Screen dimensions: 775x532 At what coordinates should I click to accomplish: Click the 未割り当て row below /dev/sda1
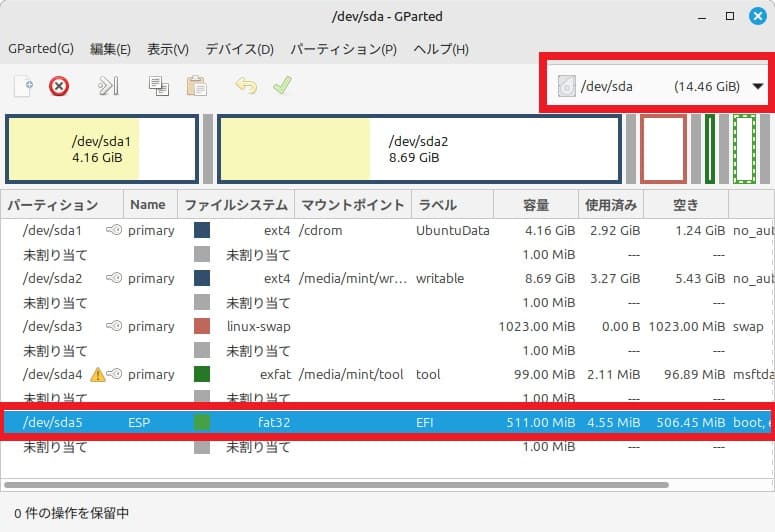point(388,255)
